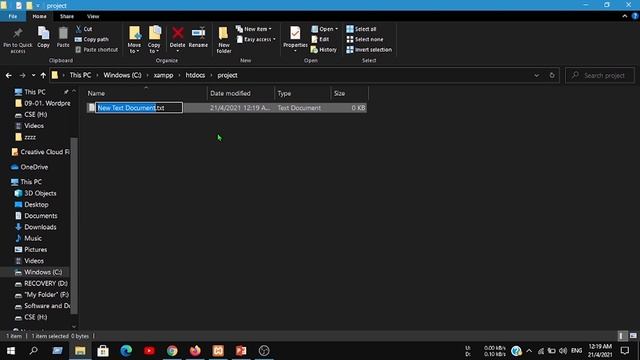The width and height of the screenshot is (640, 360).
Task: Open the File ribbon tab
Action: click(13, 16)
